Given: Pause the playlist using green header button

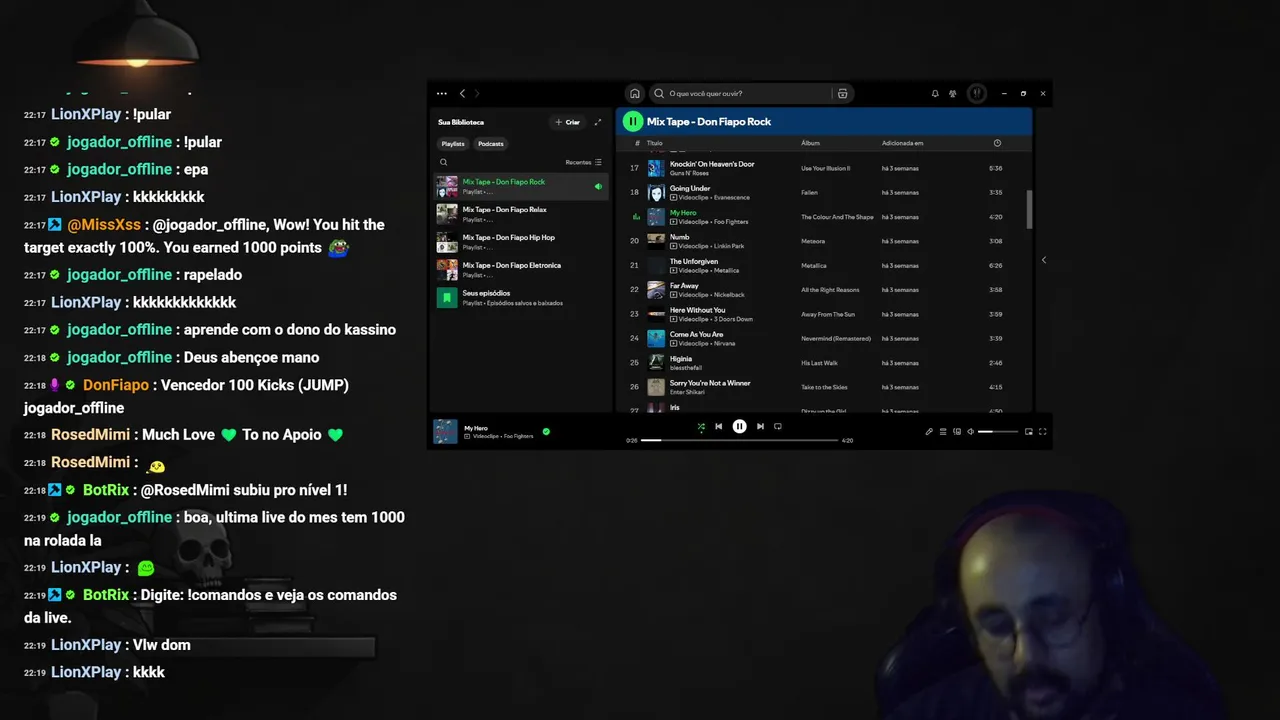Looking at the screenshot, I should (x=632, y=122).
